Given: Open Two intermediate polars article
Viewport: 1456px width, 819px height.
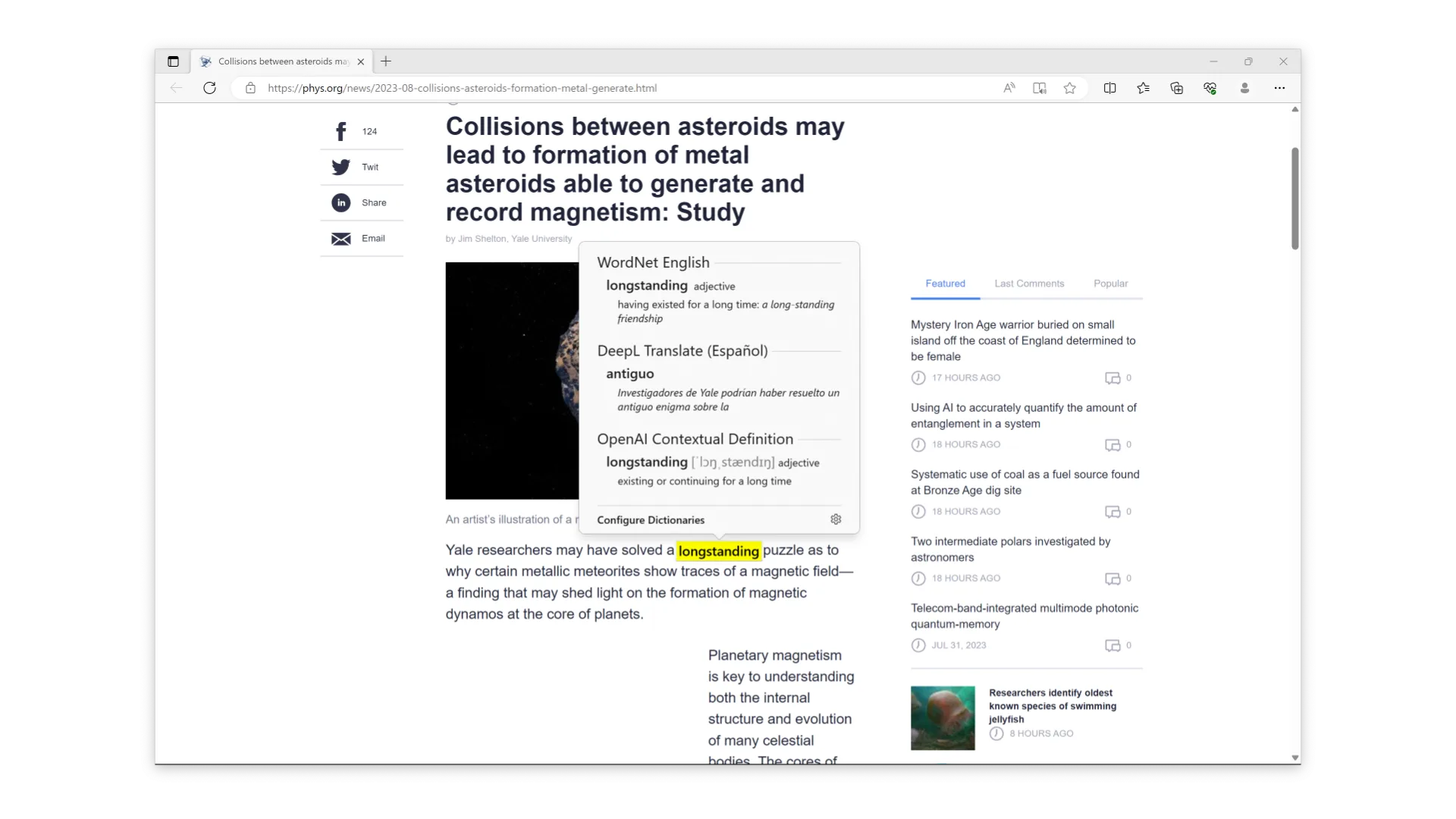Looking at the screenshot, I should [x=1010, y=549].
